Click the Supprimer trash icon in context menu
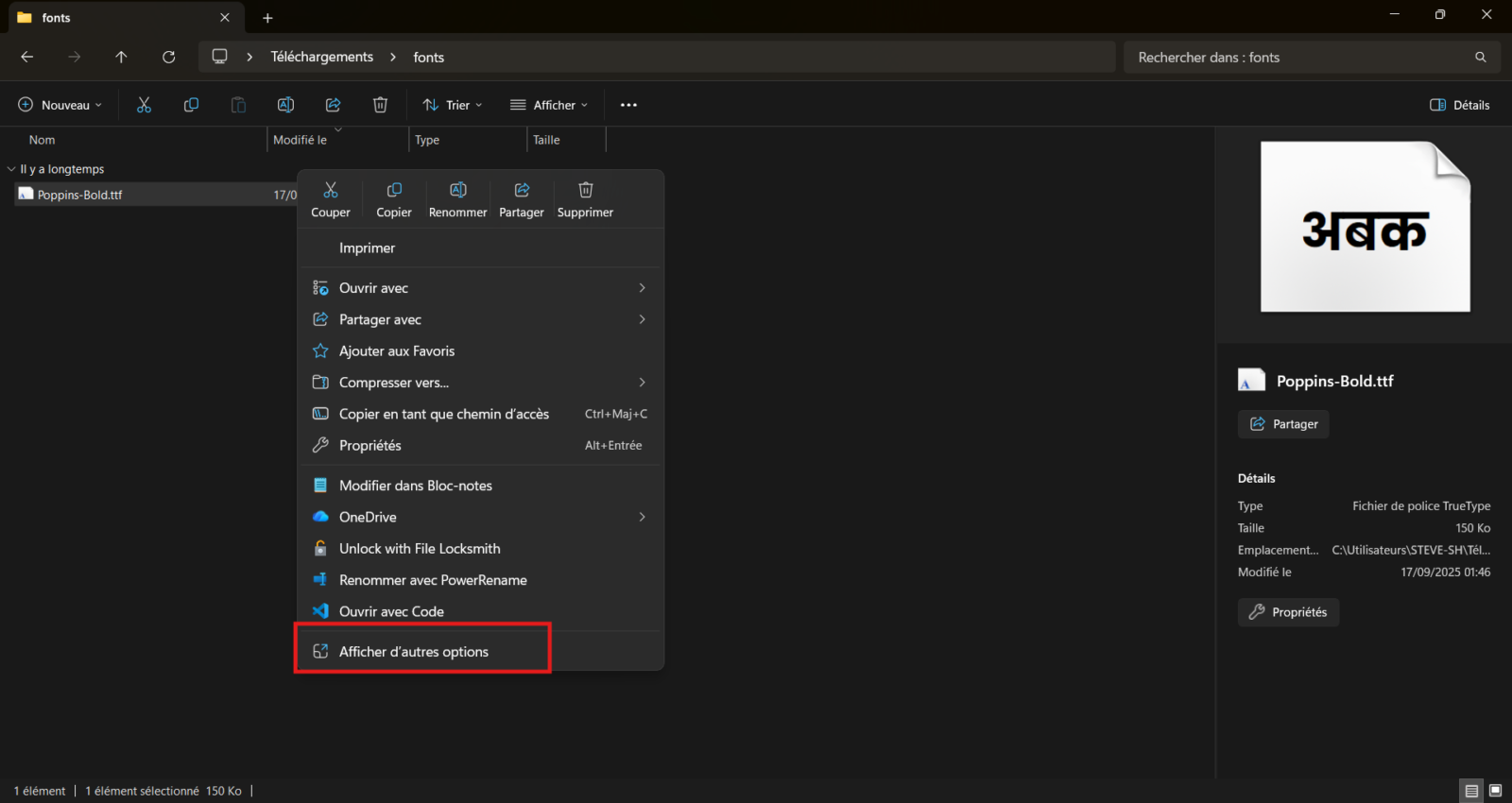This screenshot has height=803, width=1512. 586,190
